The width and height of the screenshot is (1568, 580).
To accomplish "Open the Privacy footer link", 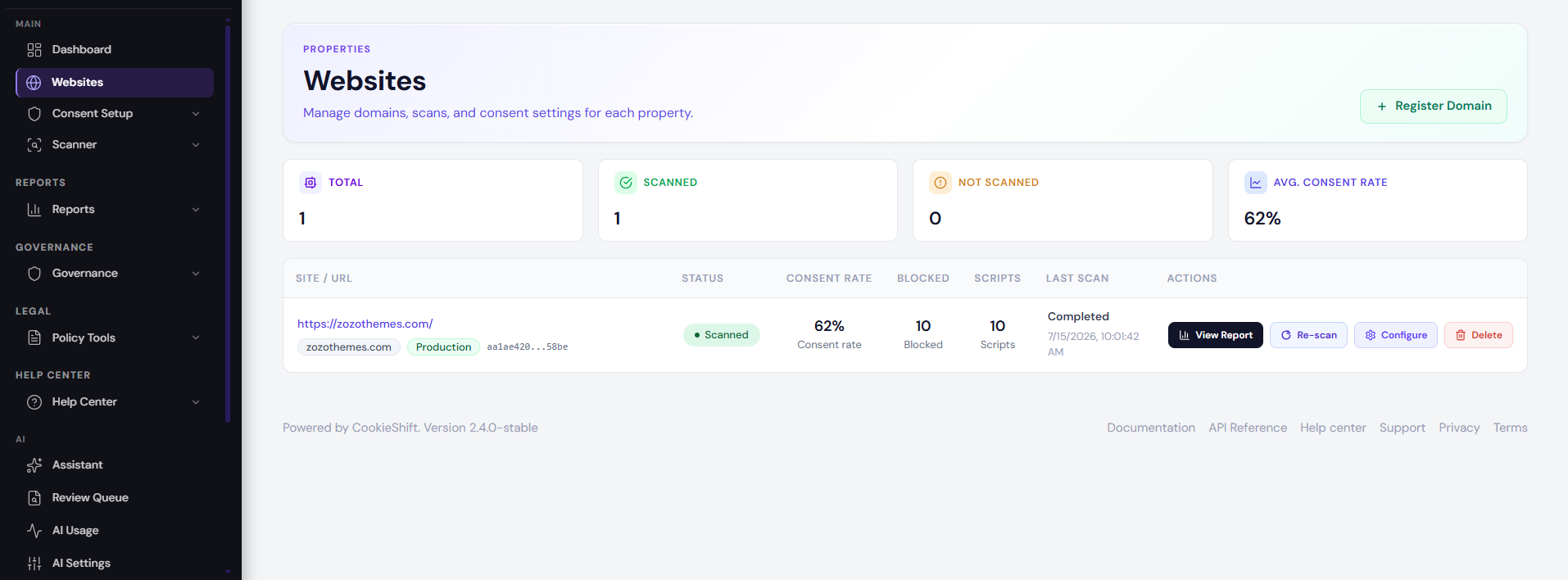I will [1459, 428].
